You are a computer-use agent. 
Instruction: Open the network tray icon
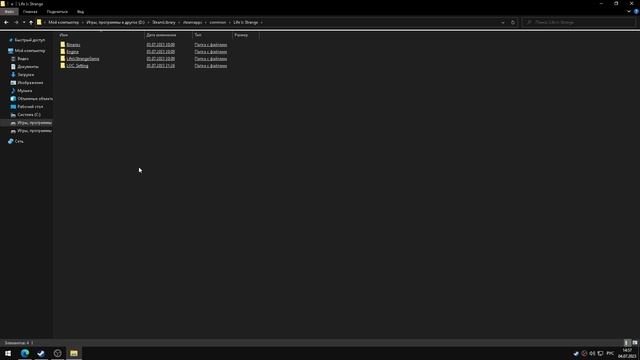pos(600,353)
